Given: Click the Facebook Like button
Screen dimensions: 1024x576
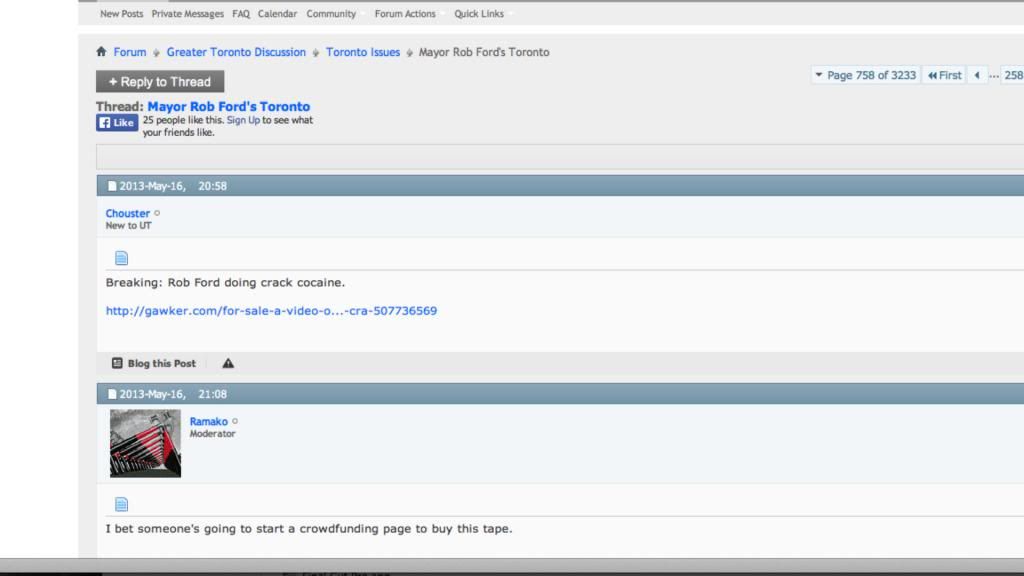Looking at the screenshot, I should [x=116, y=123].
